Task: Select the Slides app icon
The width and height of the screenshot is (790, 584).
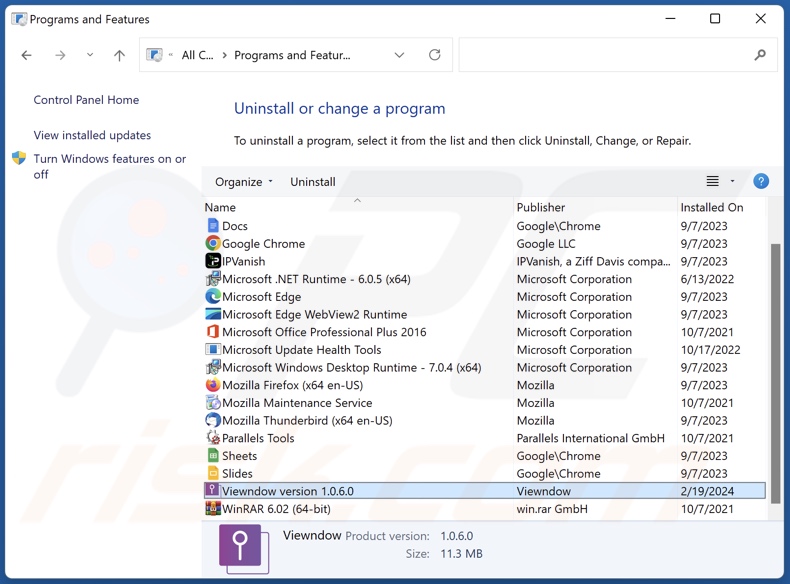Action: [x=213, y=473]
